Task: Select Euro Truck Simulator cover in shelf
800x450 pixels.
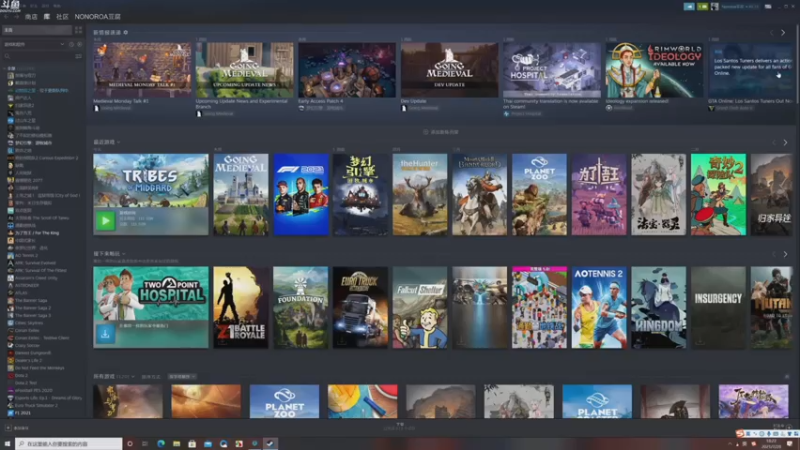Action: (360, 307)
